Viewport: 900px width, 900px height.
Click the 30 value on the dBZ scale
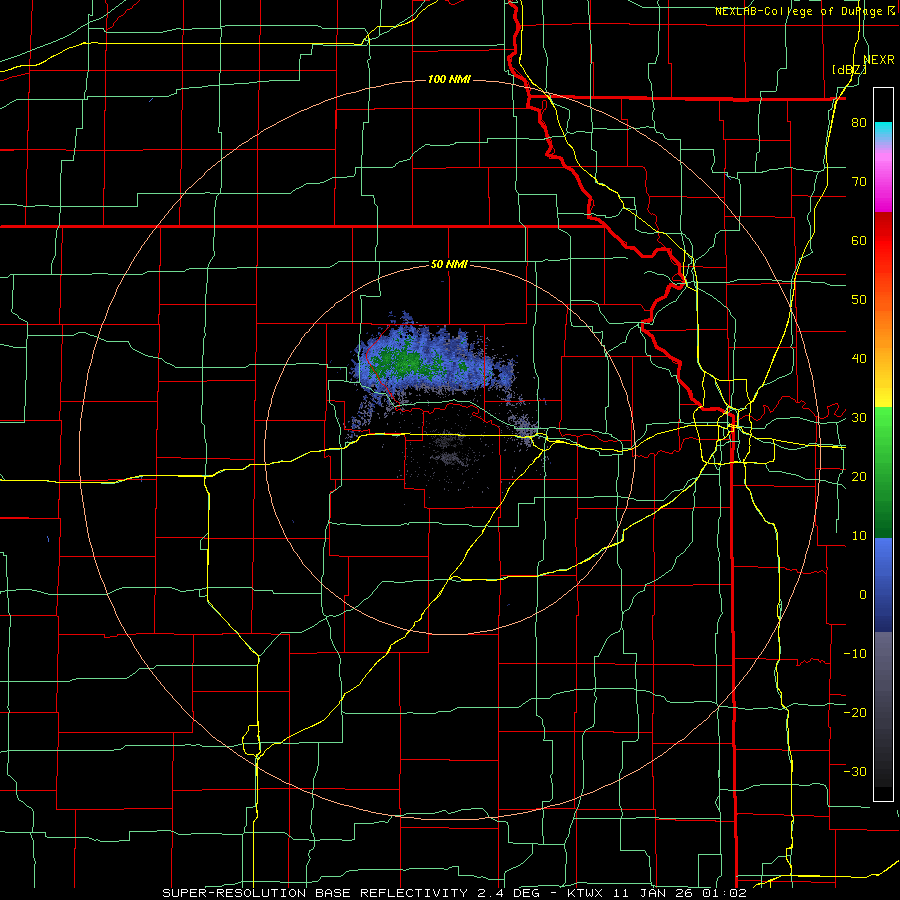859,417
